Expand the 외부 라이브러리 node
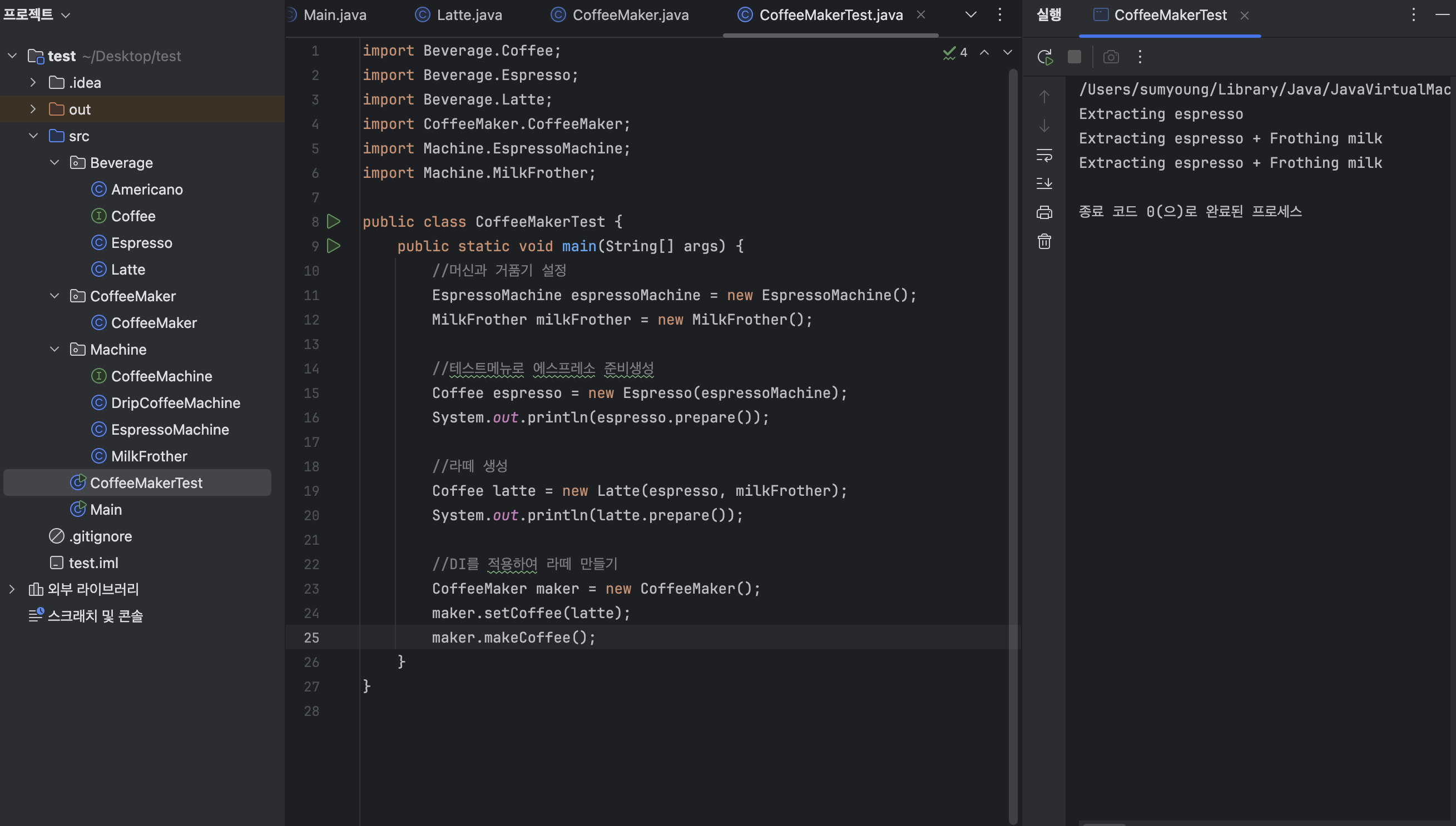This screenshot has width=1456, height=826. [x=12, y=589]
